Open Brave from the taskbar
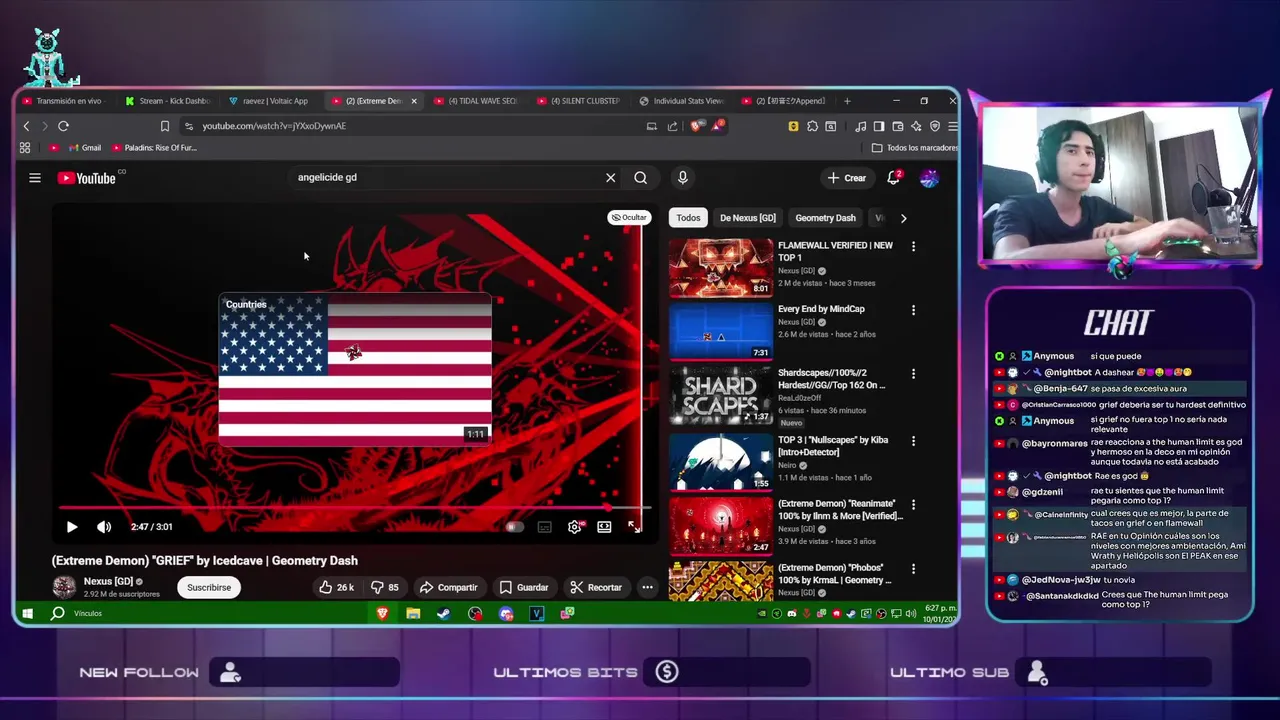This screenshot has height=720, width=1280. (x=382, y=613)
